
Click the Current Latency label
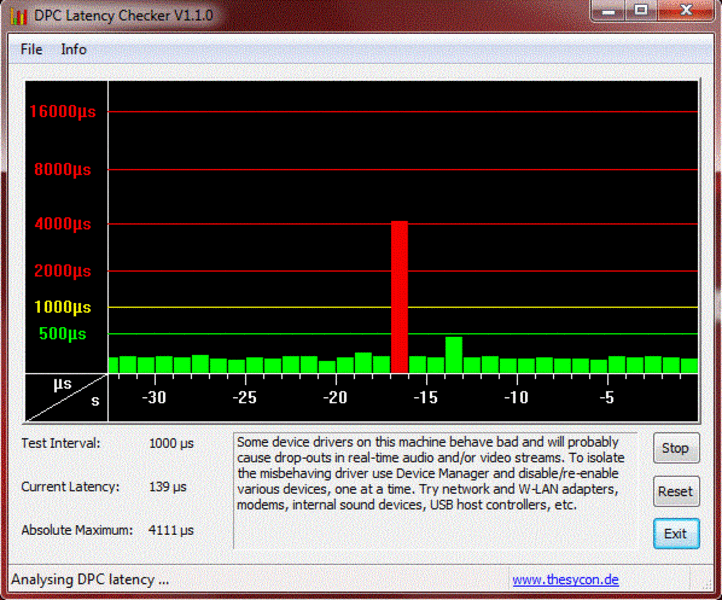pos(70,487)
